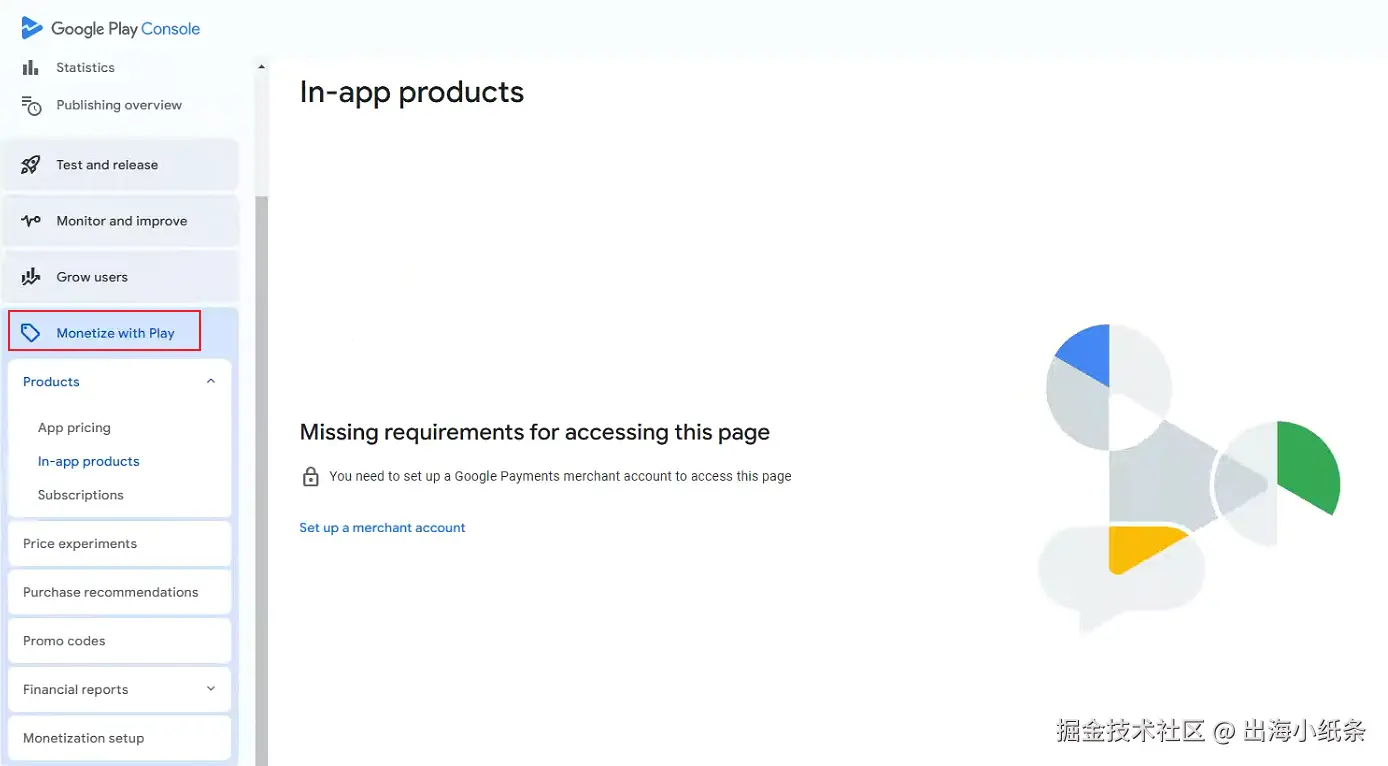The image size is (1388, 766).
Task: Open Promo codes page
Action: coord(64,641)
